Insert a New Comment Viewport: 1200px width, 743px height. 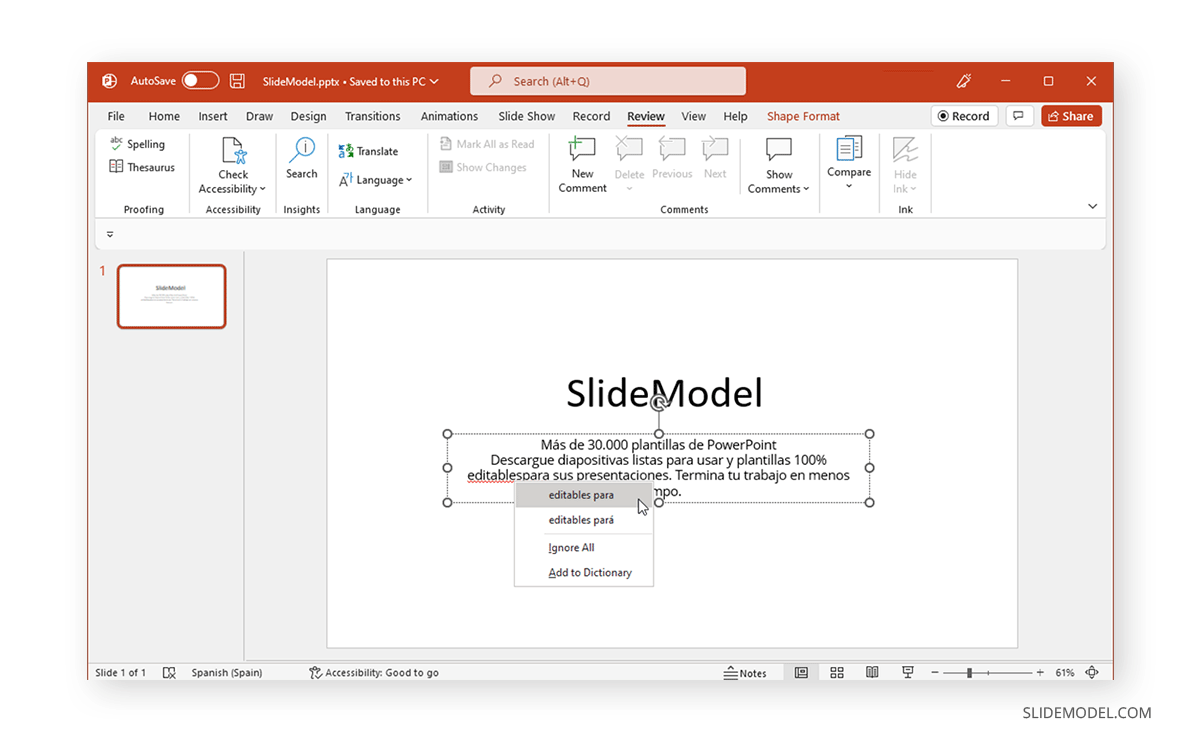[x=581, y=162]
